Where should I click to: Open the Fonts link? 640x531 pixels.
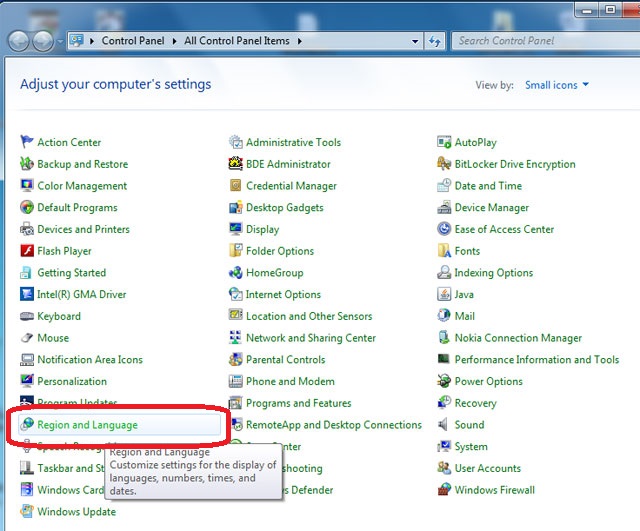click(467, 251)
